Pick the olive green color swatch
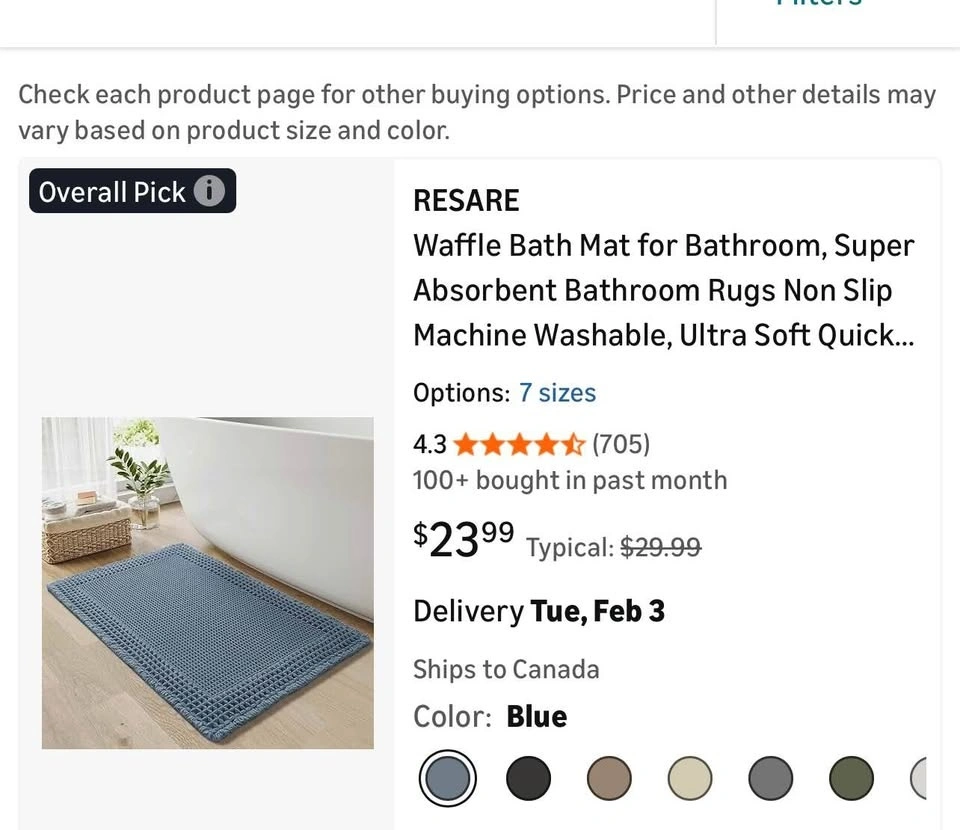This screenshot has width=960, height=830. point(851,778)
